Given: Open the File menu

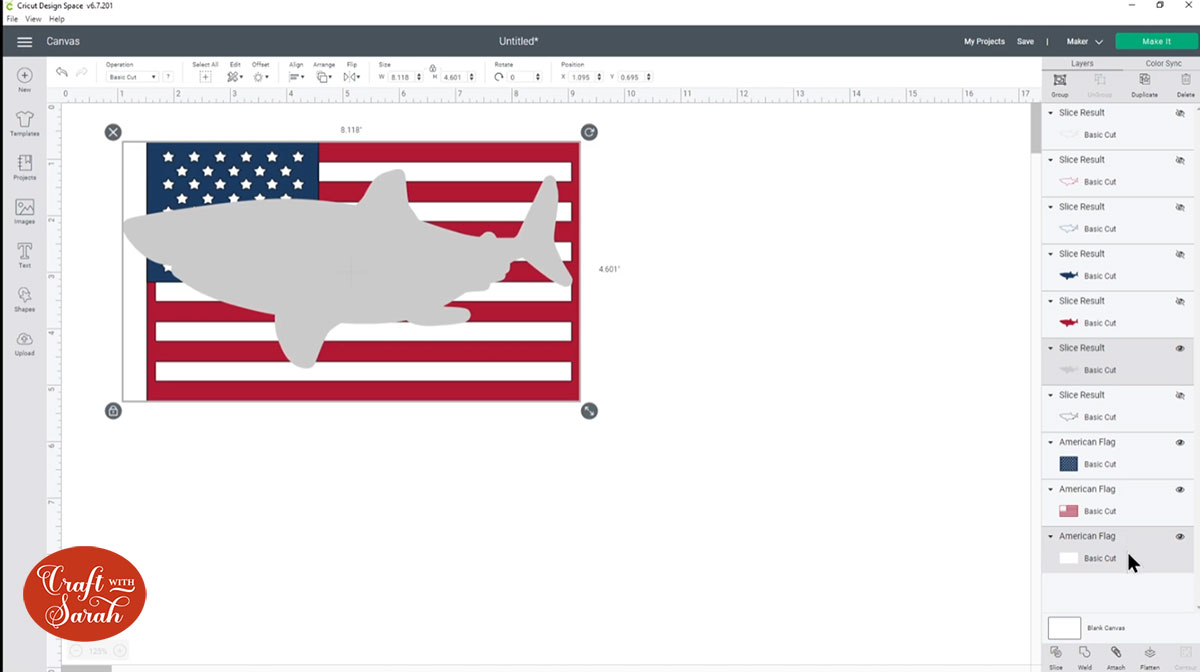Looking at the screenshot, I should pos(12,19).
